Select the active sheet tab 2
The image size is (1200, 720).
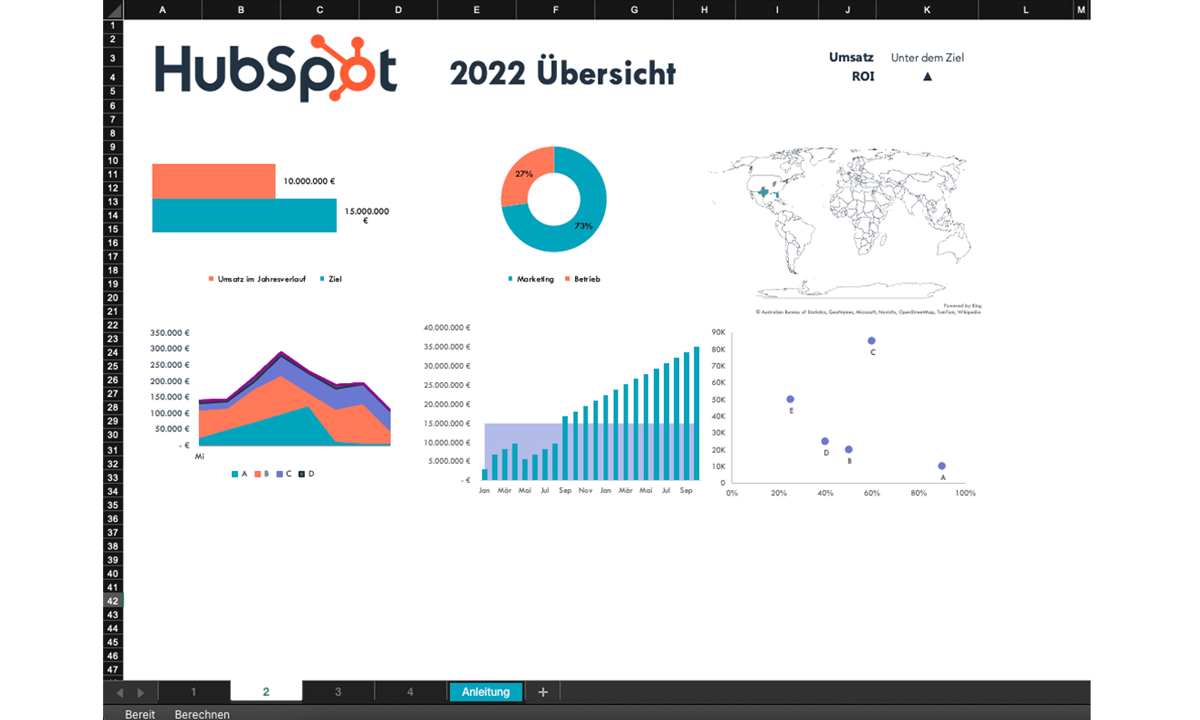pos(266,691)
